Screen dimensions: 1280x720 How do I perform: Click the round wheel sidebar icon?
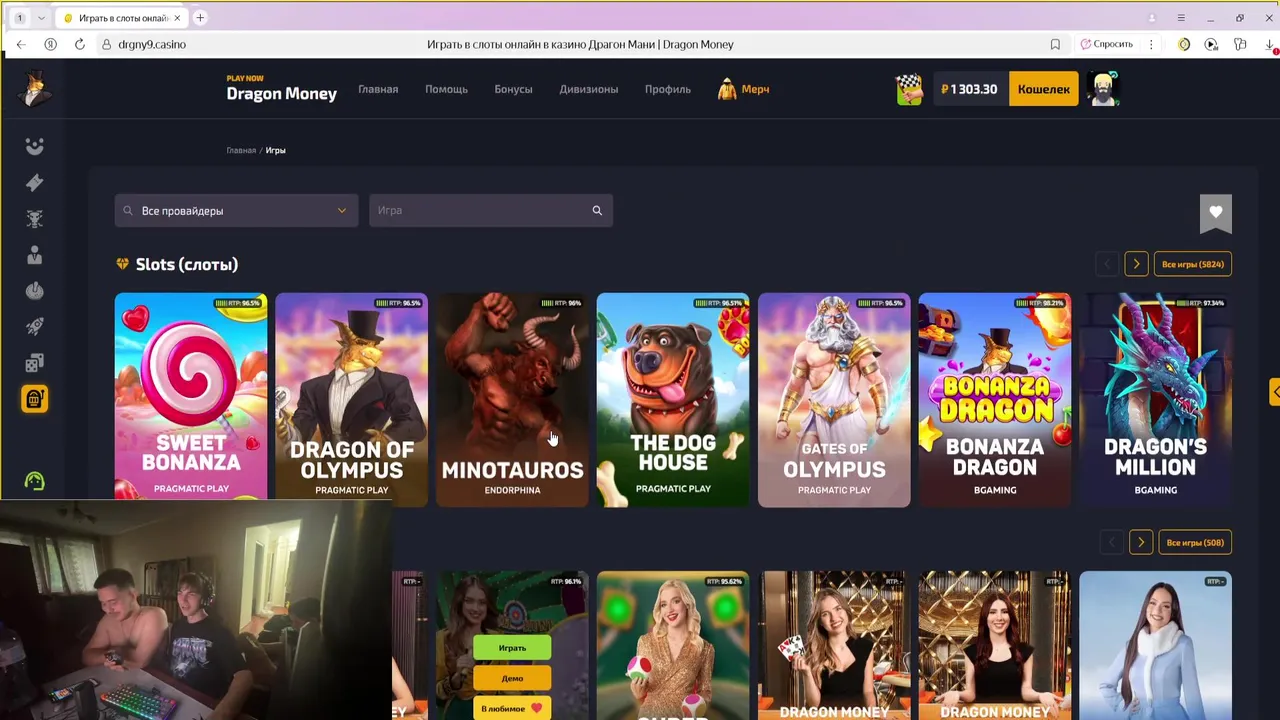point(34,291)
